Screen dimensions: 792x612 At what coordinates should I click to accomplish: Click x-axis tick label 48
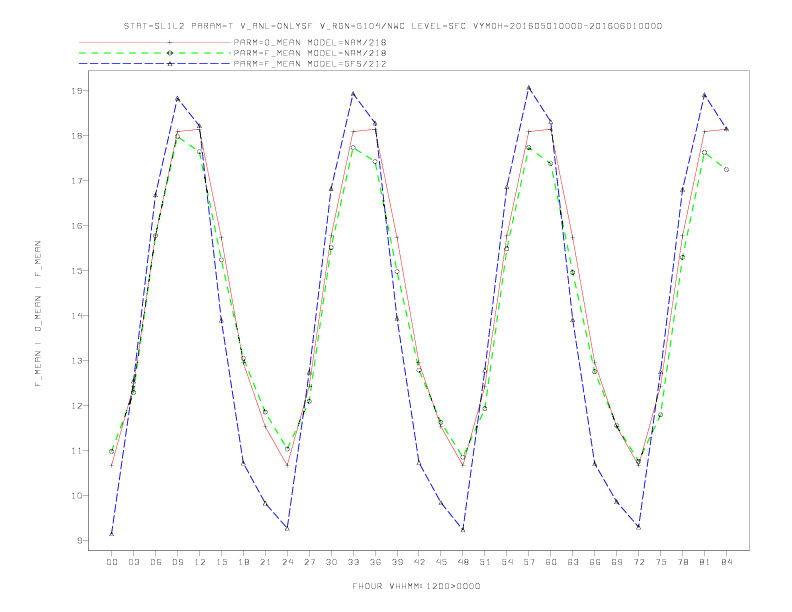point(463,562)
